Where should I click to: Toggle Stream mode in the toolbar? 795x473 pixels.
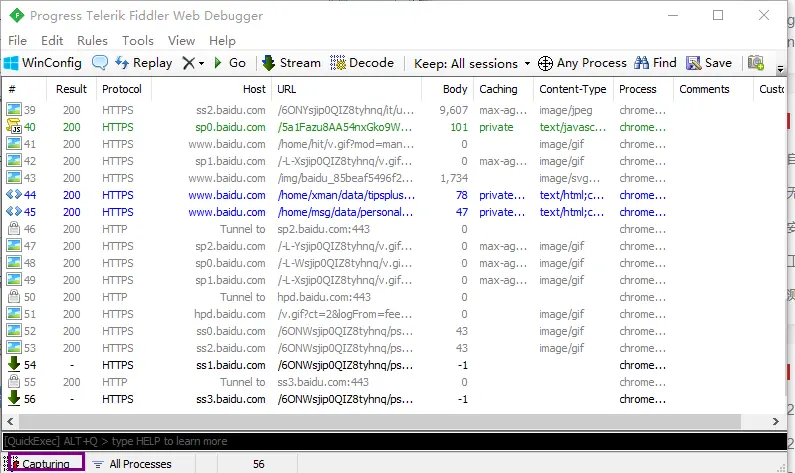[x=292, y=63]
